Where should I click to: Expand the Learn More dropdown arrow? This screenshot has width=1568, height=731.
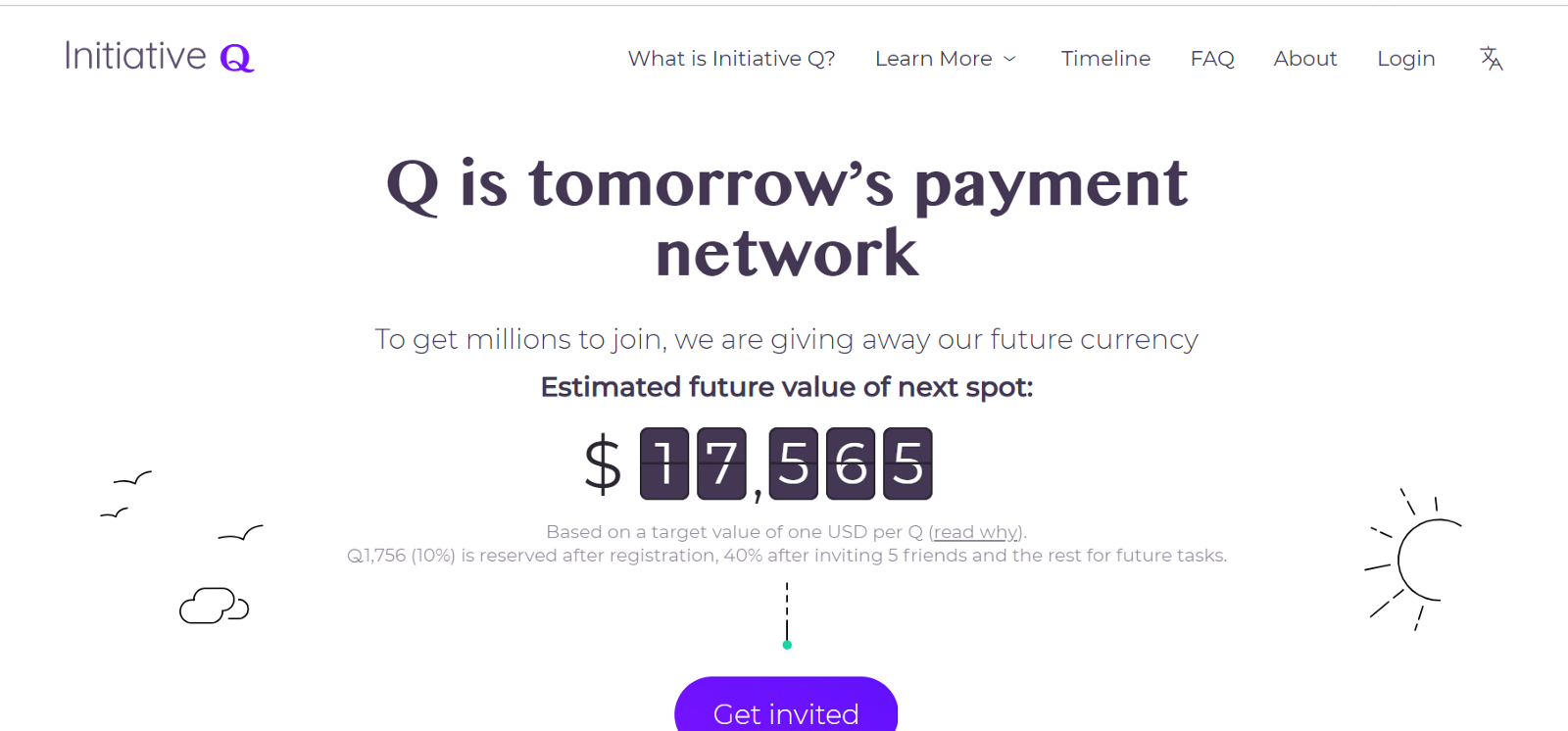pos(1010,60)
